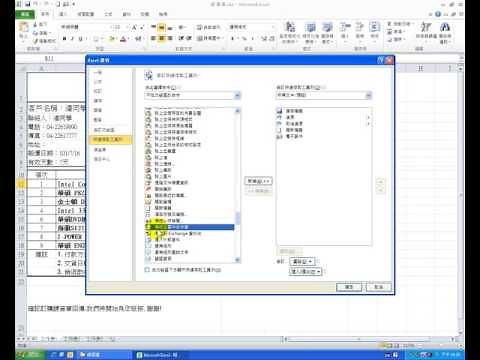
Task: Click the red Font Color swatch
Action: click(x=123, y=39)
